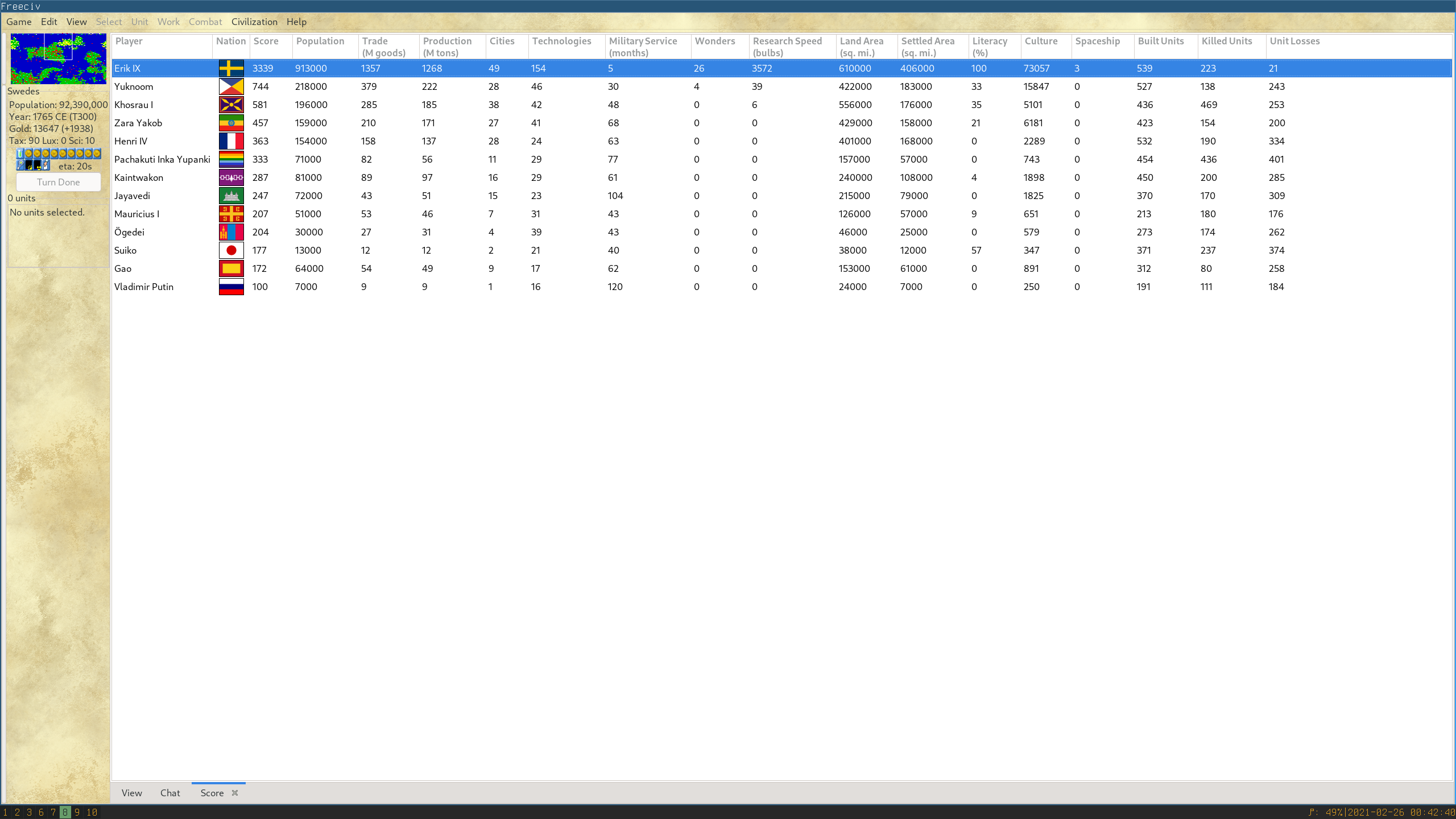Image resolution: width=1456 pixels, height=819 pixels.
Task: Open the Game menu
Action: pos(19,22)
